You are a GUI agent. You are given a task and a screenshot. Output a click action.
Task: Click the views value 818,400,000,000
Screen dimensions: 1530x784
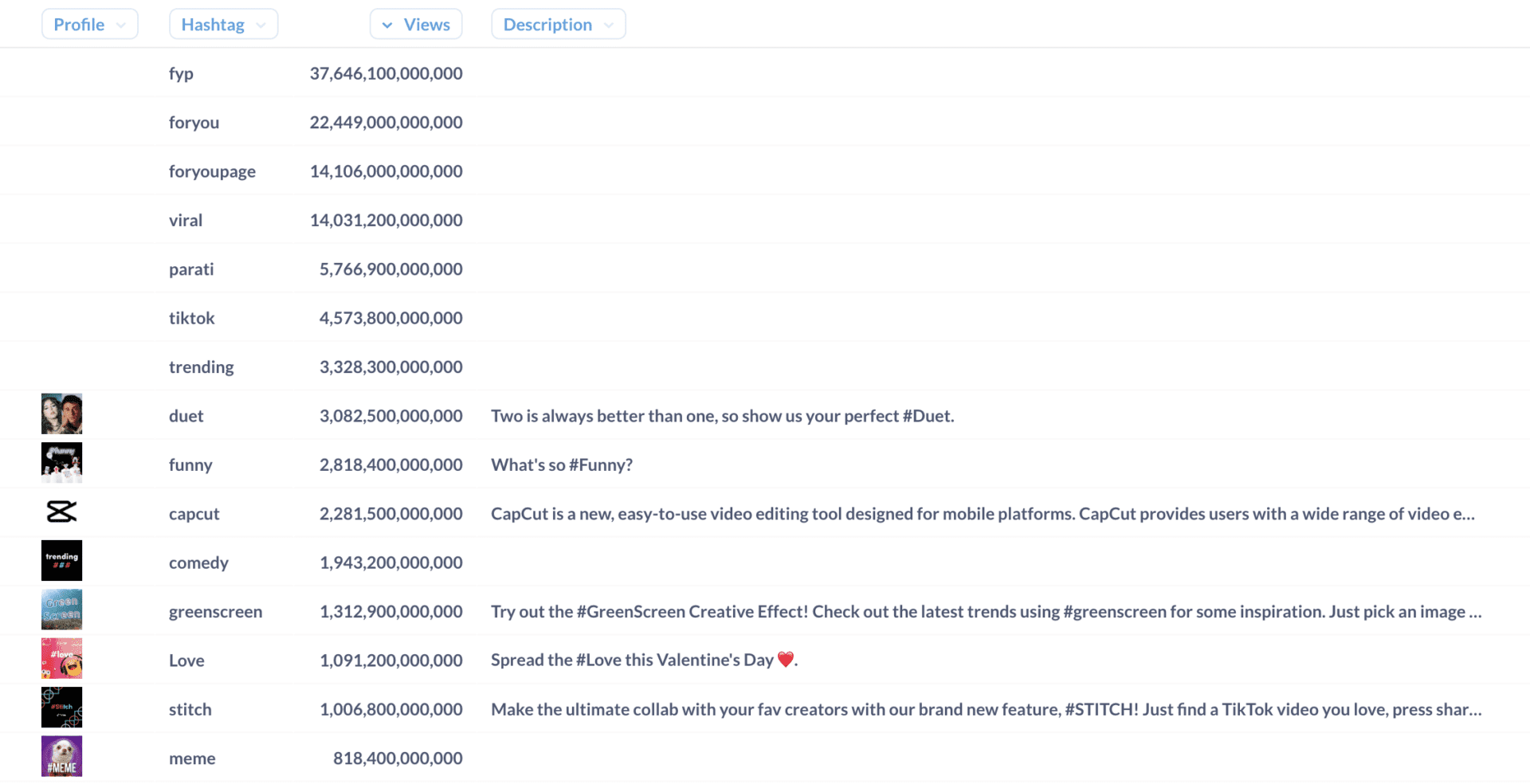pyautogui.click(x=398, y=759)
